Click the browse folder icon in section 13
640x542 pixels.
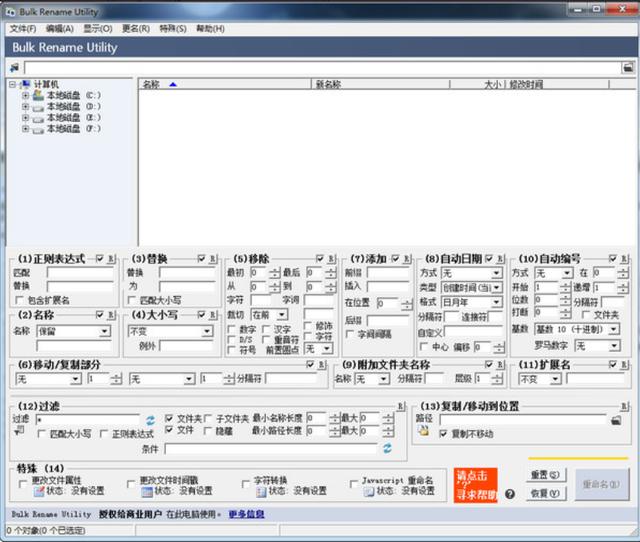[x=616, y=420]
